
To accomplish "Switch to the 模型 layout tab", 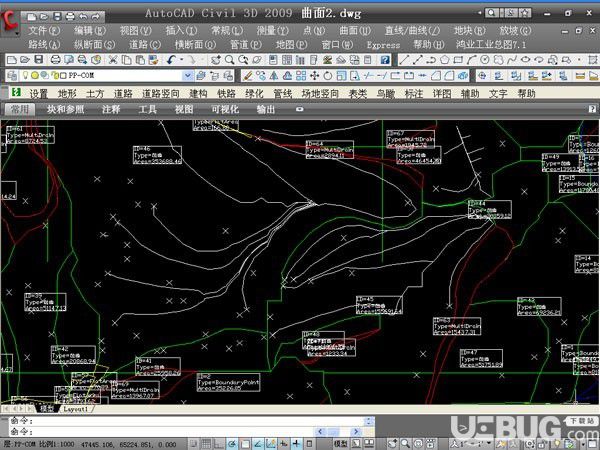I will click(x=47, y=409).
